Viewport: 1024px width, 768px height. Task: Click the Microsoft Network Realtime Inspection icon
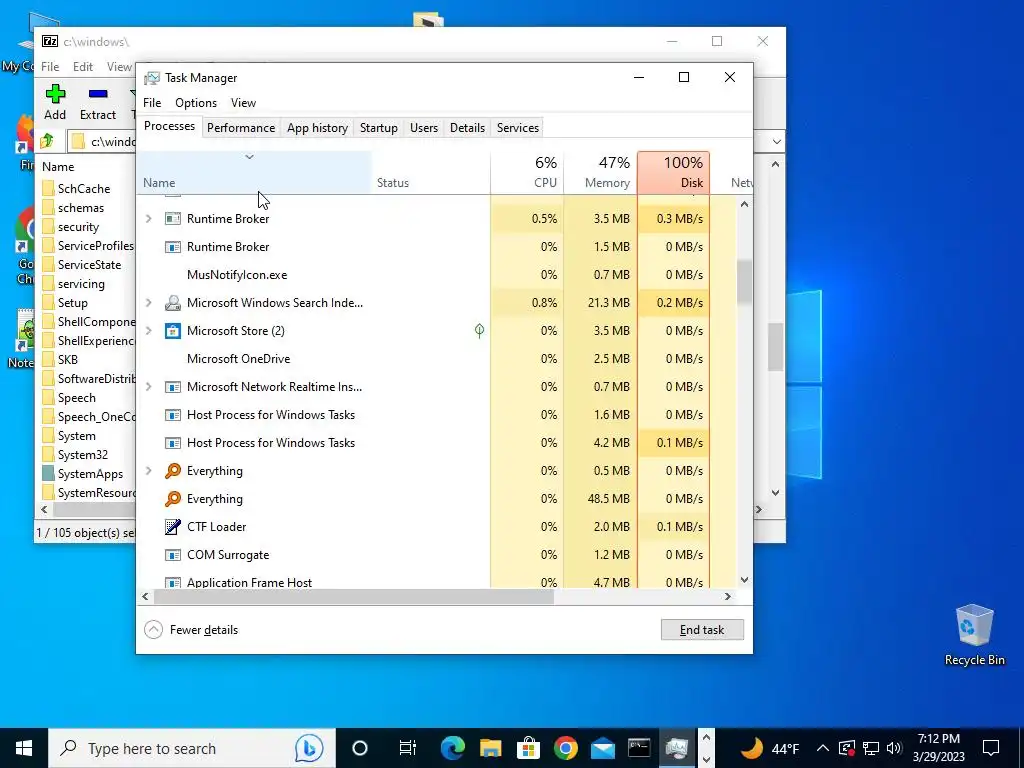click(172, 387)
